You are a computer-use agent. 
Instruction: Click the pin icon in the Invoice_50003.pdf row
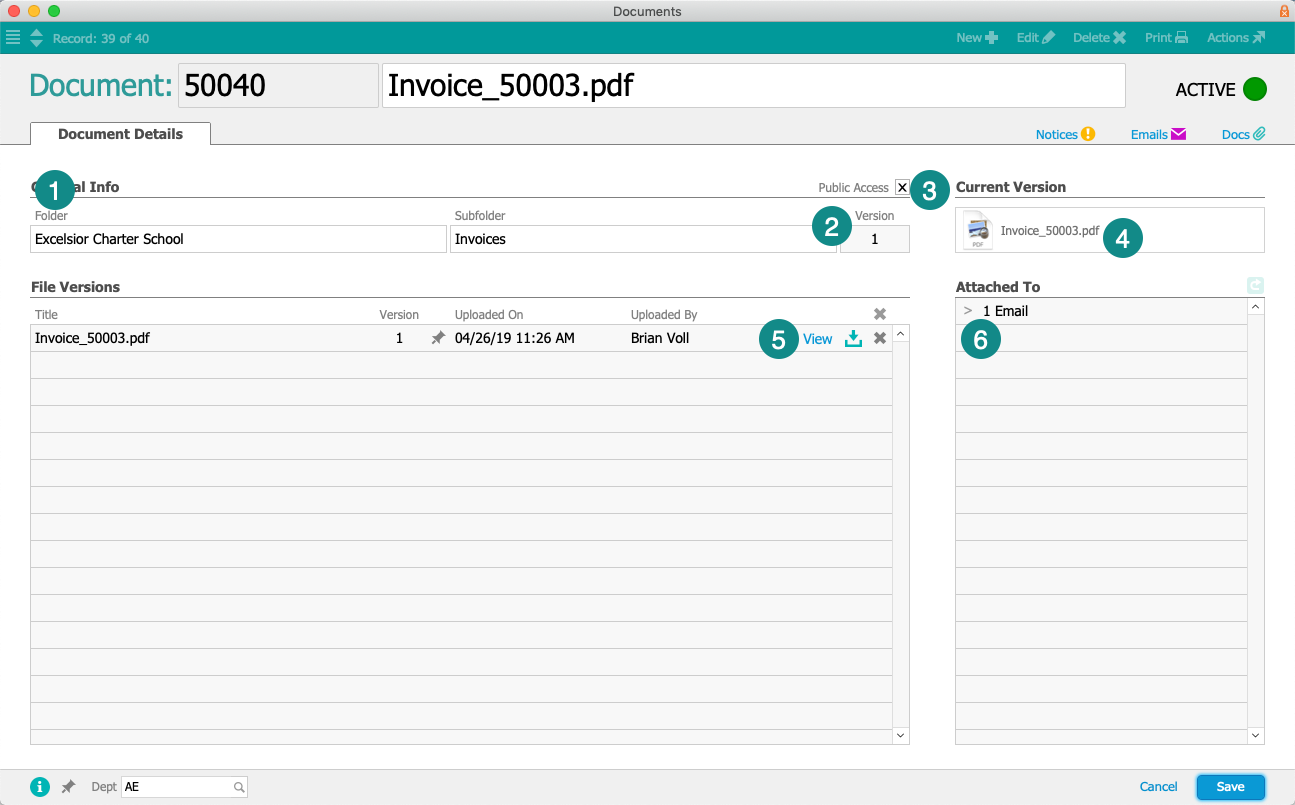tap(438, 338)
